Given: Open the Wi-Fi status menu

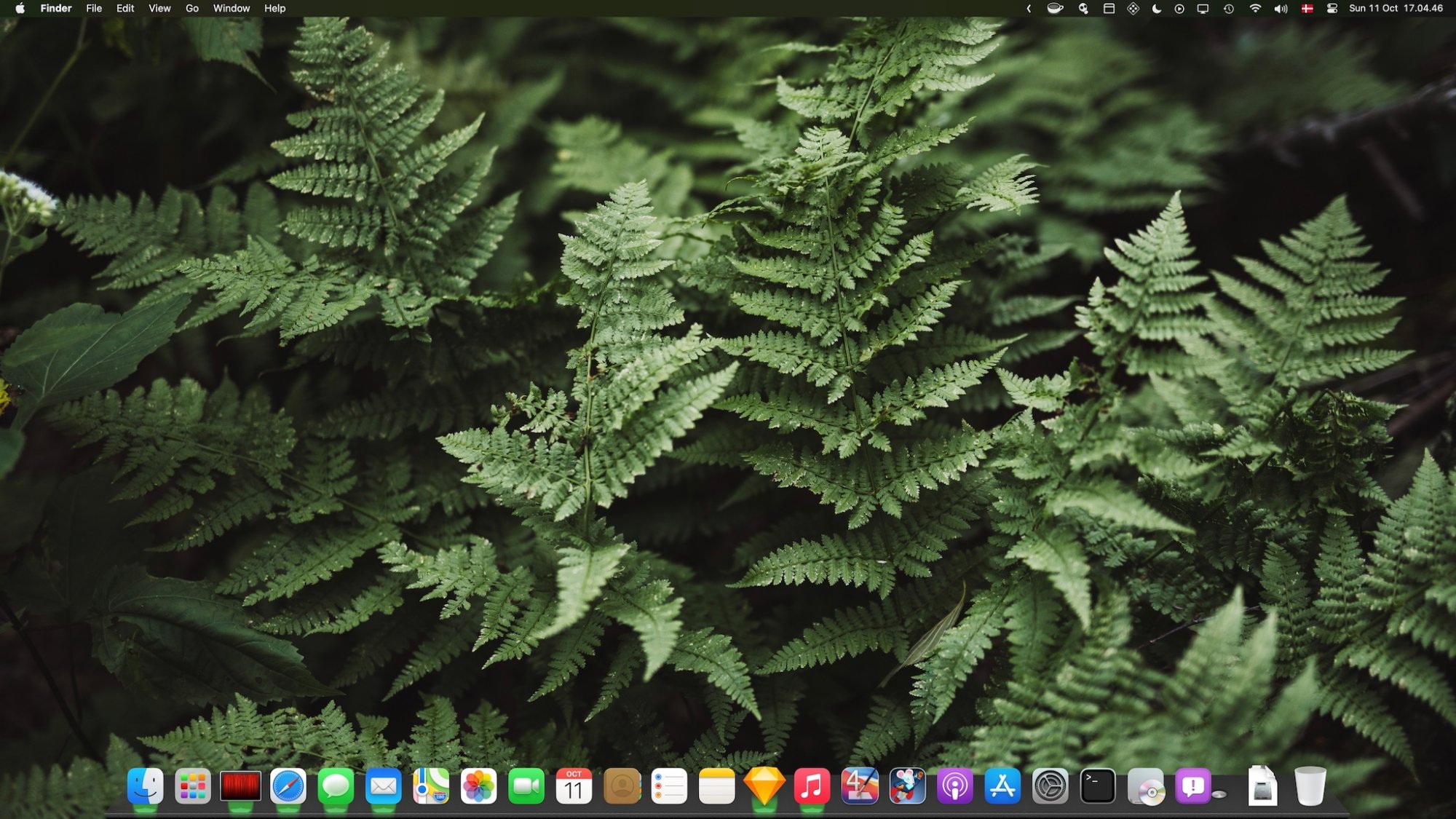Looking at the screenshot, I should point(1255,9).
